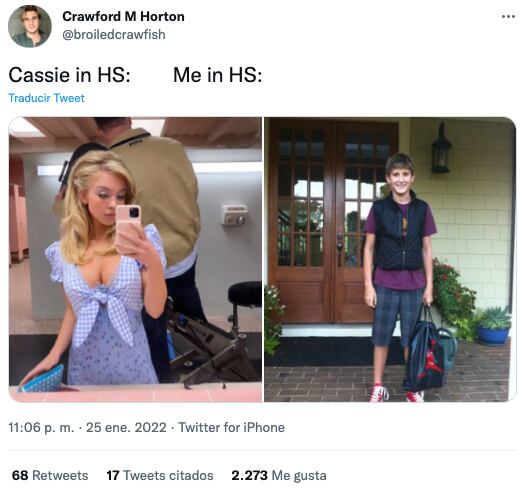View the 68 Retweets list
This screenshot has width=526, height=495.
coord(50,475)
